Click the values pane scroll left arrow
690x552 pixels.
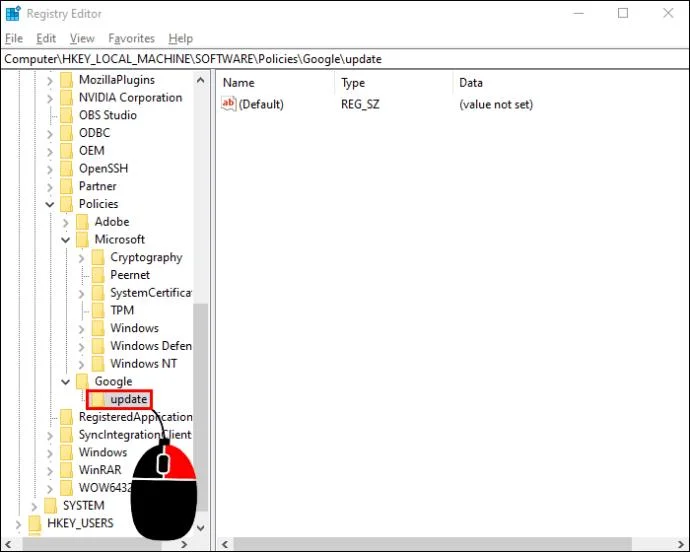pos(225,544)
